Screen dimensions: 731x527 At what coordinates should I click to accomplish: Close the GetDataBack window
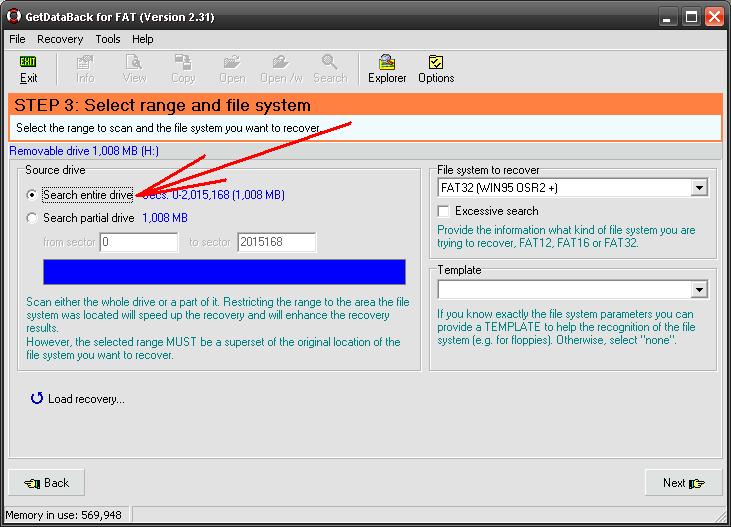[714, 17]
